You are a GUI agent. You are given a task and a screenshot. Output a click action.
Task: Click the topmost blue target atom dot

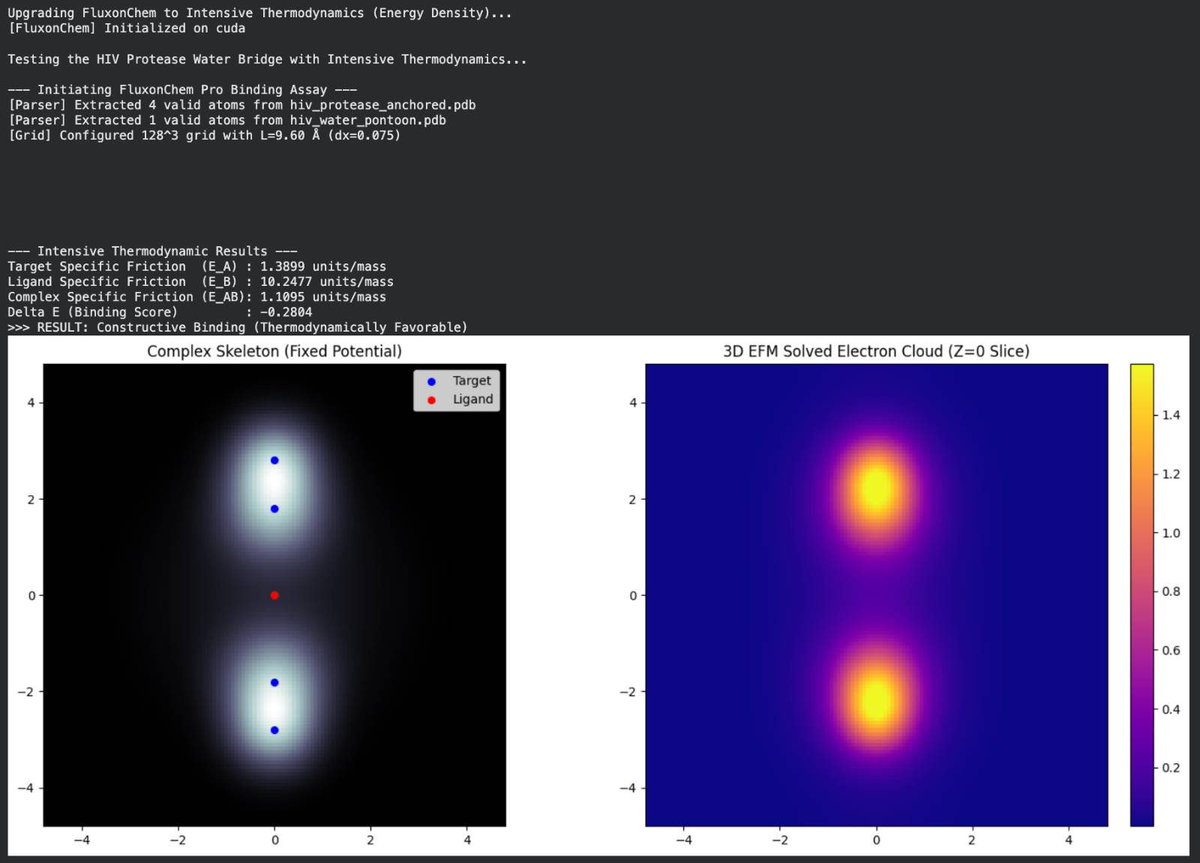pyautogui.click(x=275, y=460)
